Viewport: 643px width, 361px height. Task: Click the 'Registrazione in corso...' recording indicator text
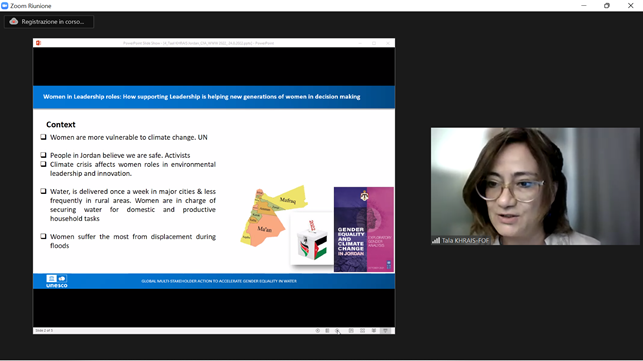pyautogui.click(x=52, y=22)
